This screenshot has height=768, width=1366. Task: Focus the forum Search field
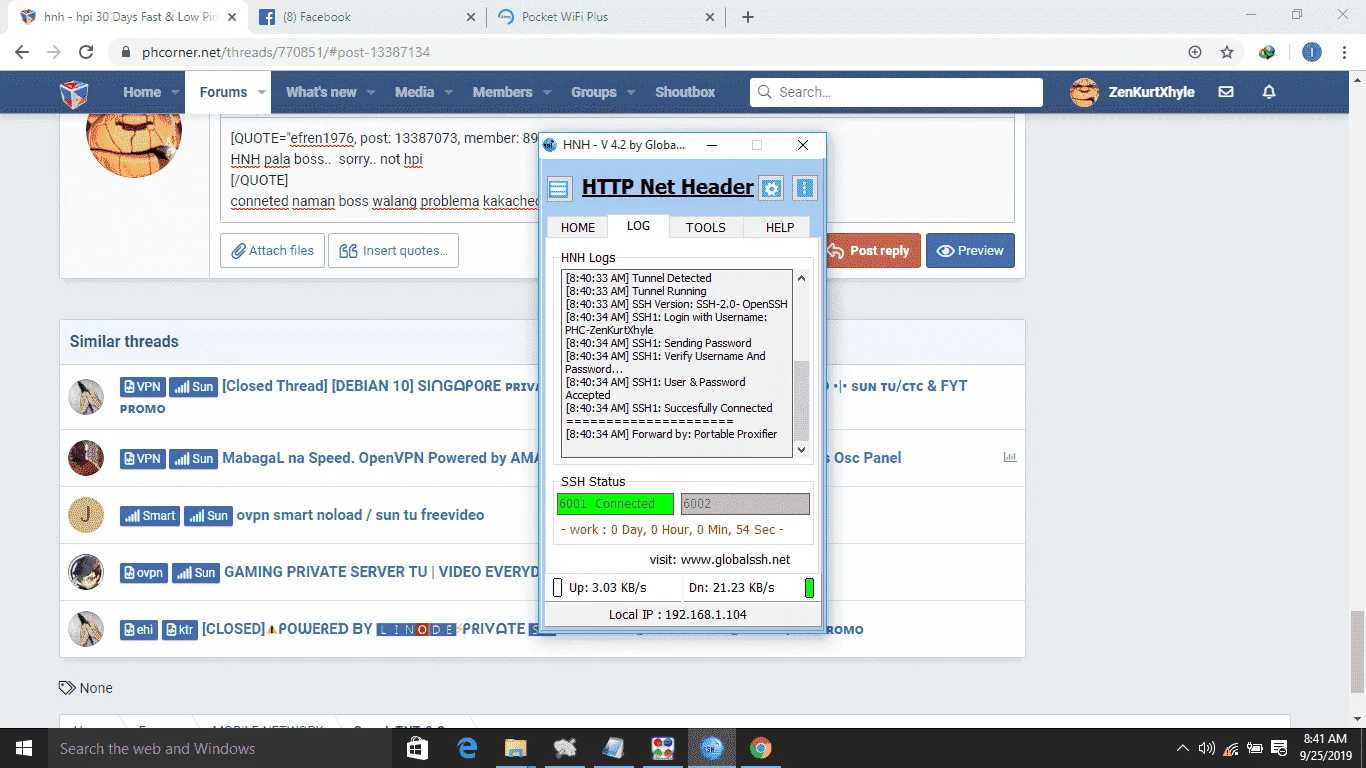896,92
